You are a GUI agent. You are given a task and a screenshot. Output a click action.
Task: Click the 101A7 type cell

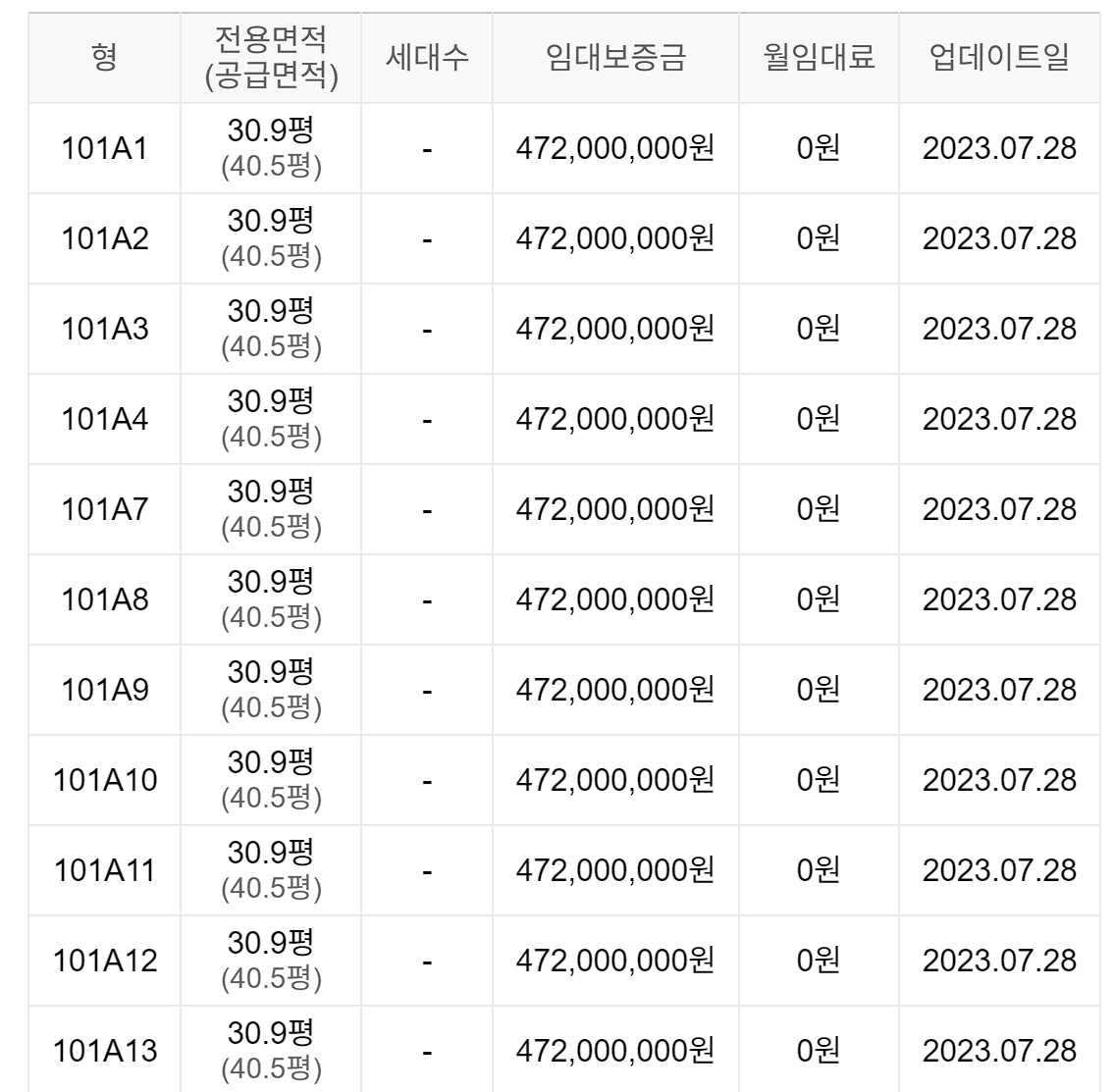pyautogui.click(x=104, y=509)
